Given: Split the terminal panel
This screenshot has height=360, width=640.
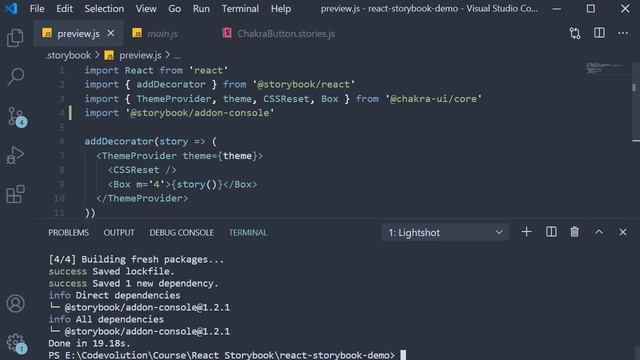Looking at the screenshot, I should coord(551,232).
